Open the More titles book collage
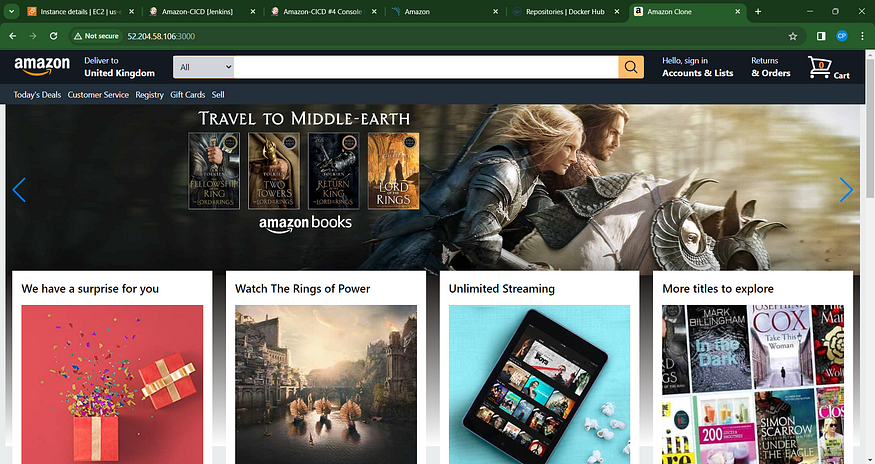875x464 pixels. [753, 384]
